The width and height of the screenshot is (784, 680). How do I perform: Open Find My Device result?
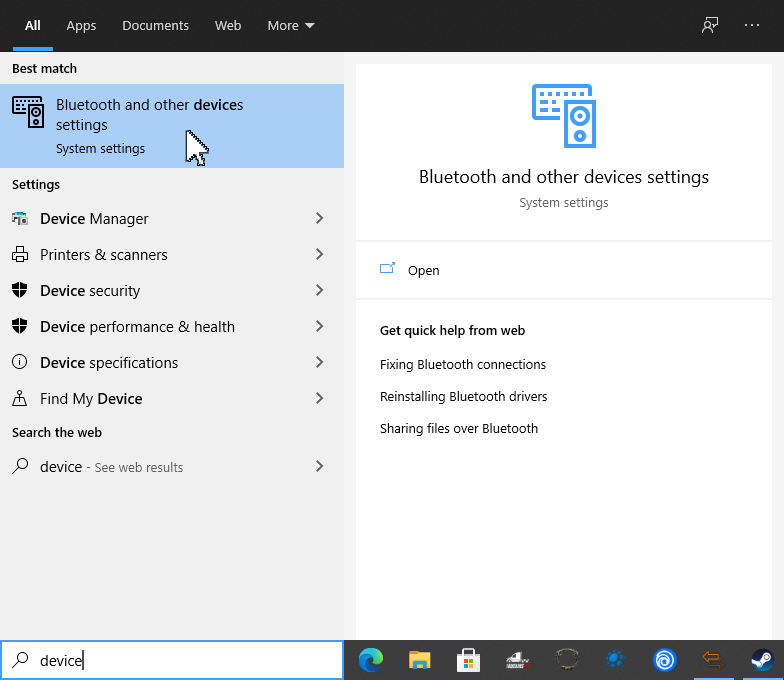(172, 398)
